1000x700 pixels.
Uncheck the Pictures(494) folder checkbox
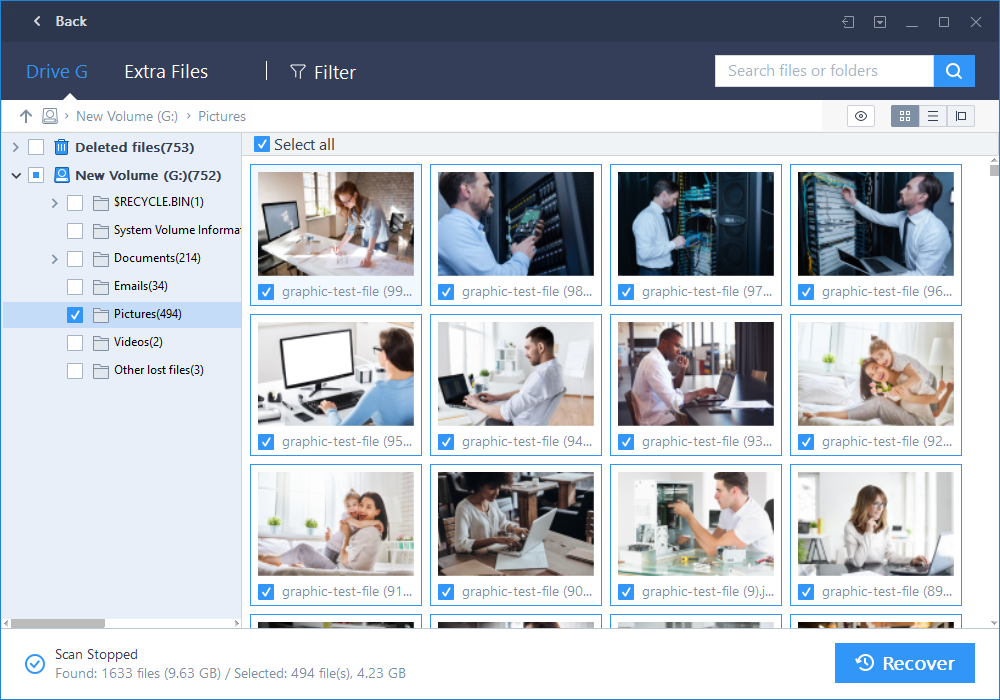coord(74,314)
